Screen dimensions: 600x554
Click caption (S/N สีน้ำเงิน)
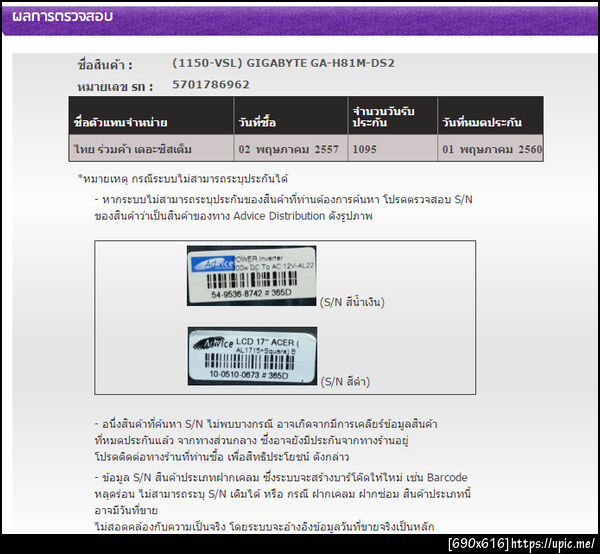click(352, 302)
